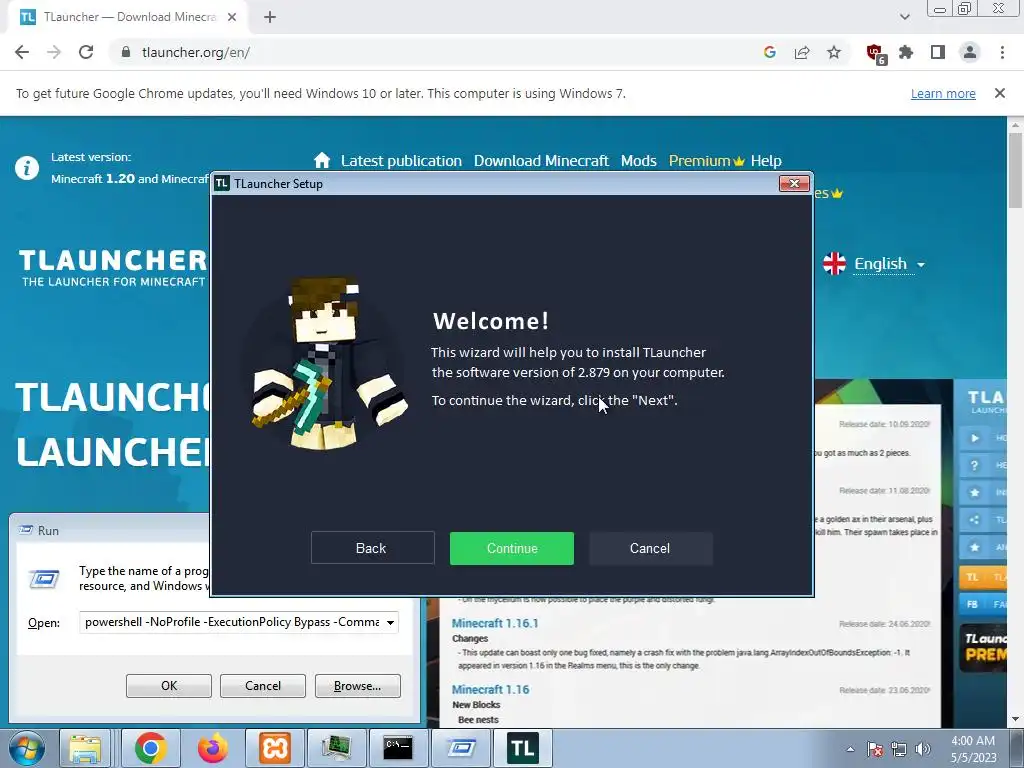Open the Download Minecraft menu item
Image resolution: width=1024 pixels, height=768 pixels.
click(541, 161)
